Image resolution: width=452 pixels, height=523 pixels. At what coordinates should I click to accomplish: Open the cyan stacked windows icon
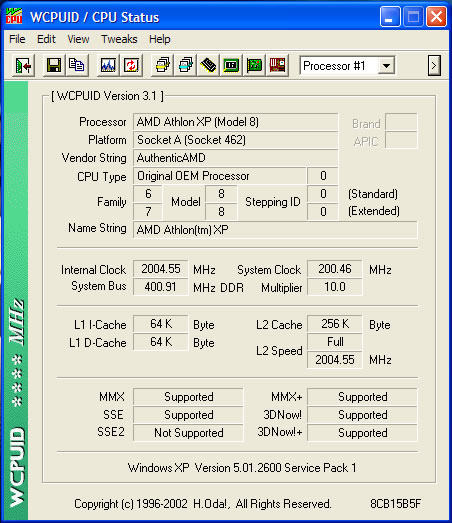[x=185, y=65]
